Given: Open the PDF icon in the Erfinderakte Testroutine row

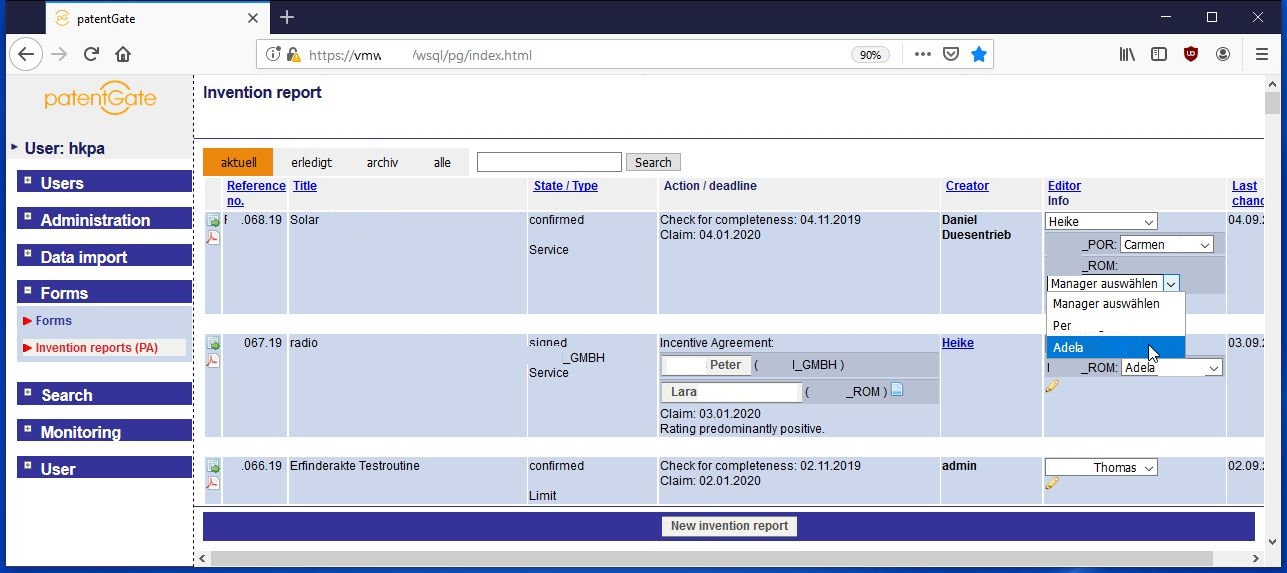Looking at the screenshot, I should click(213, 483).
